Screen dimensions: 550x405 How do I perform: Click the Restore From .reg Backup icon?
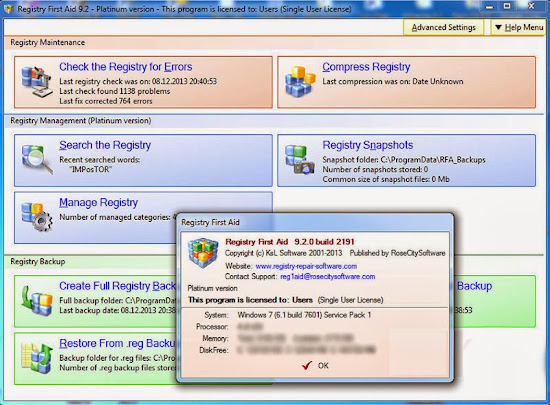37,358
